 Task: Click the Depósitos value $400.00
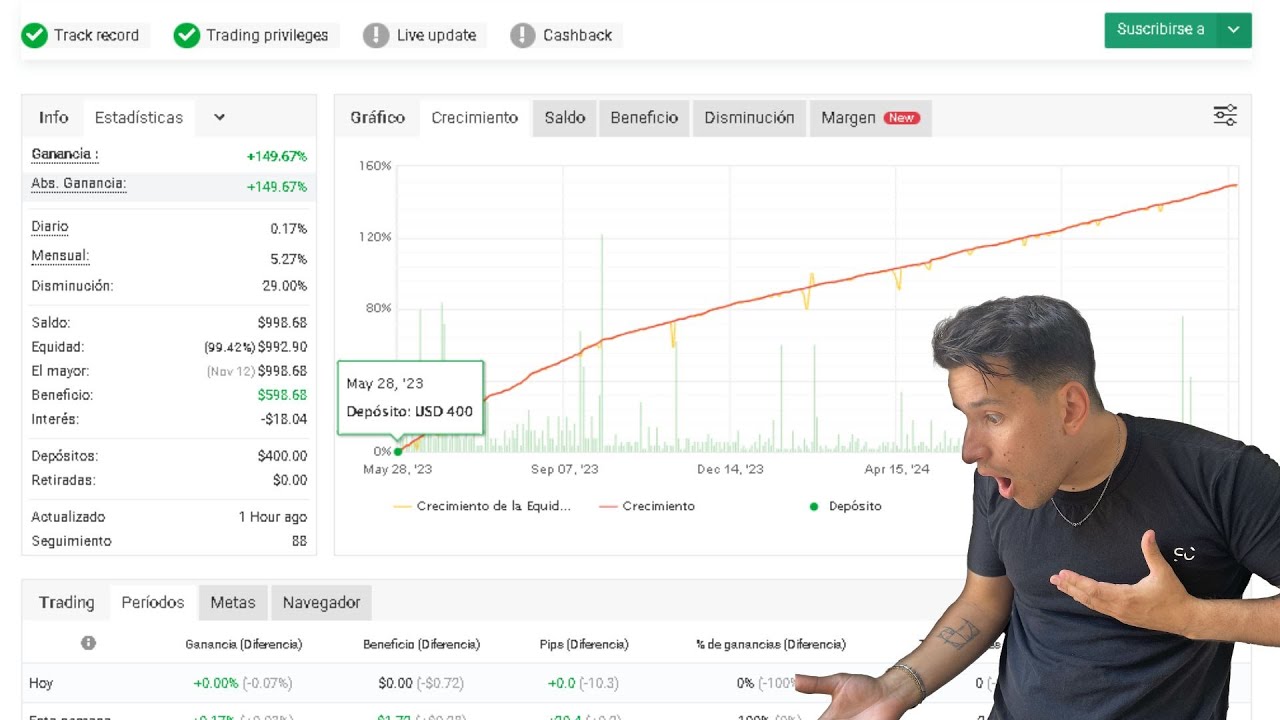282,456
